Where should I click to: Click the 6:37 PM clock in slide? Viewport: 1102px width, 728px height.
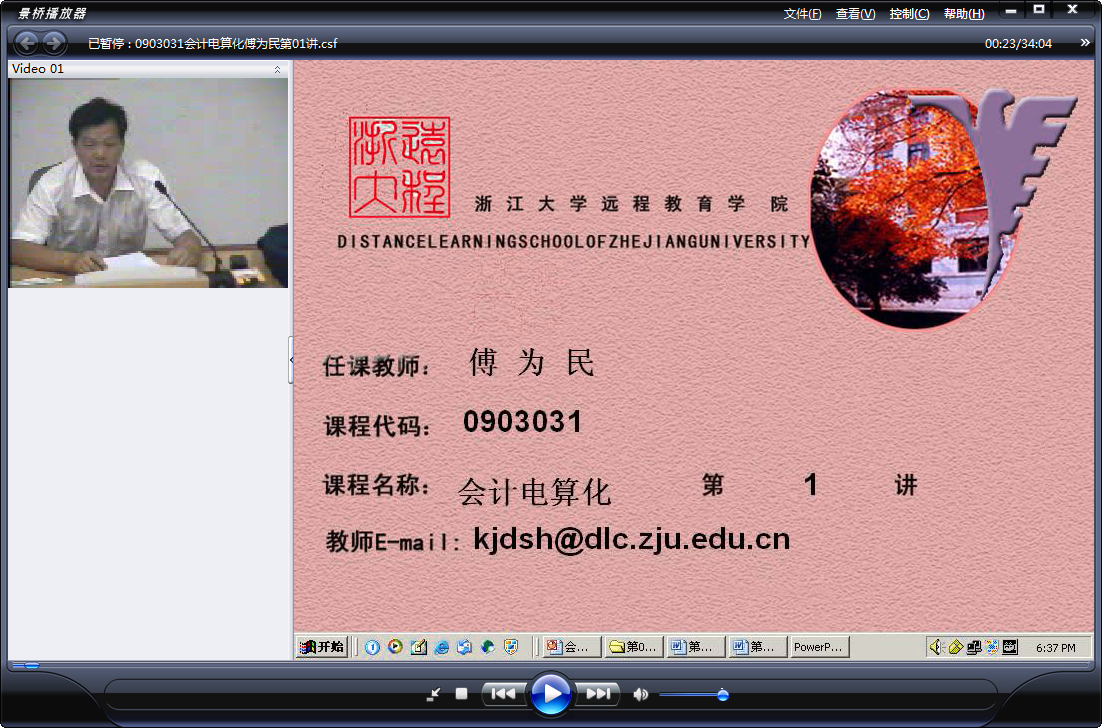tap(1056, 648)
